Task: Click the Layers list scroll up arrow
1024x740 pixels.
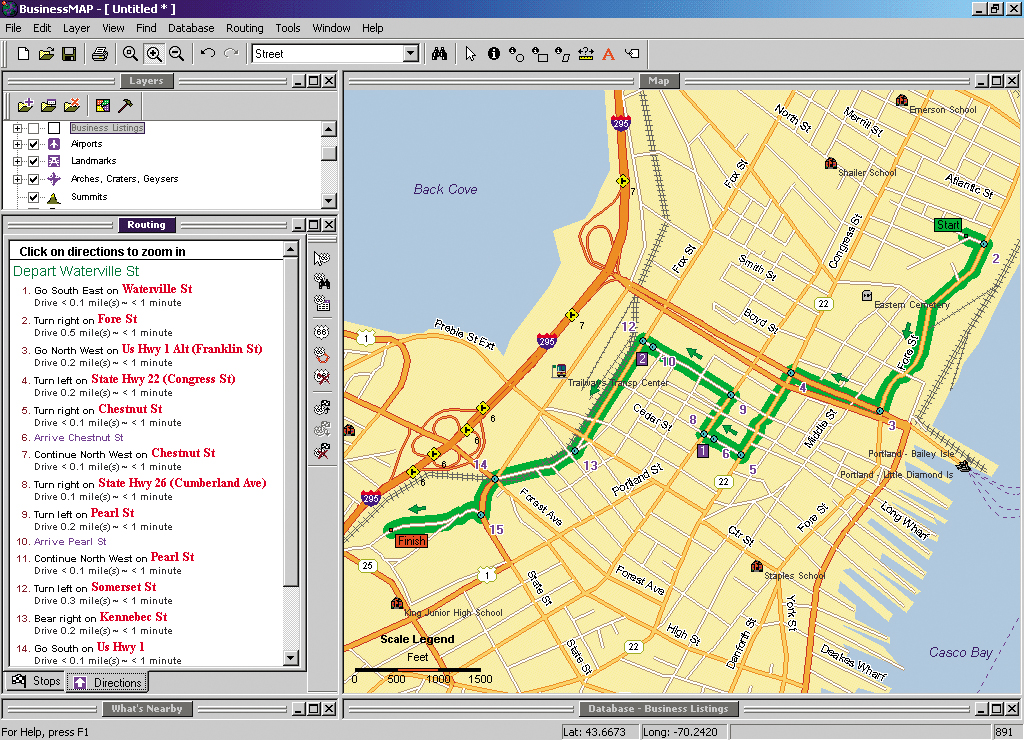Action: 329,129
